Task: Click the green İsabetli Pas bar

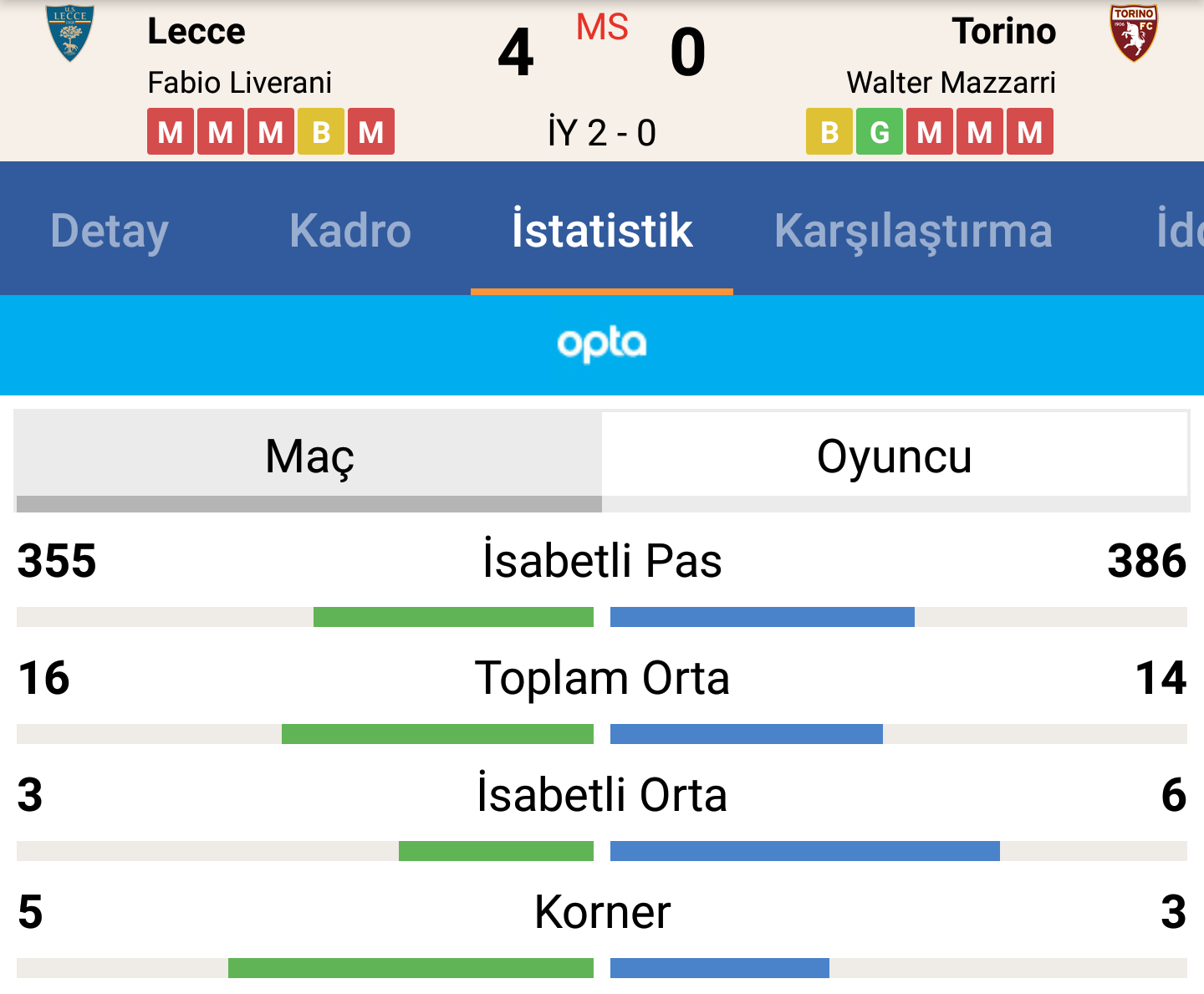Action: coord(453,617)
